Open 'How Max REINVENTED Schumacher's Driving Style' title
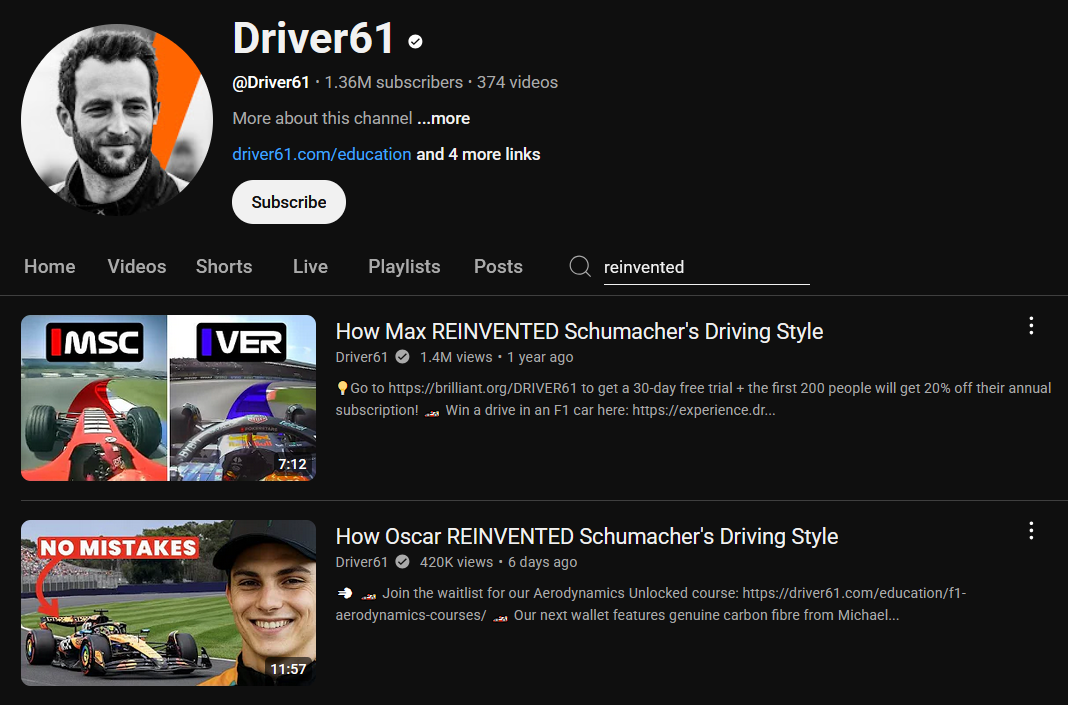Image resolution: width=1068 pixels, height=705 pixels. (x=580, y=332)
